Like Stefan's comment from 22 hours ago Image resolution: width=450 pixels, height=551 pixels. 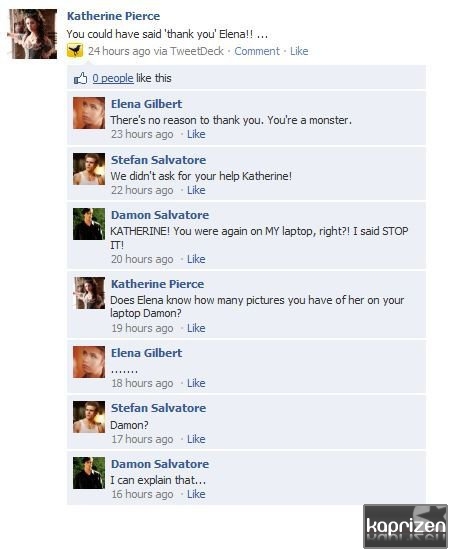pos(196,190)
